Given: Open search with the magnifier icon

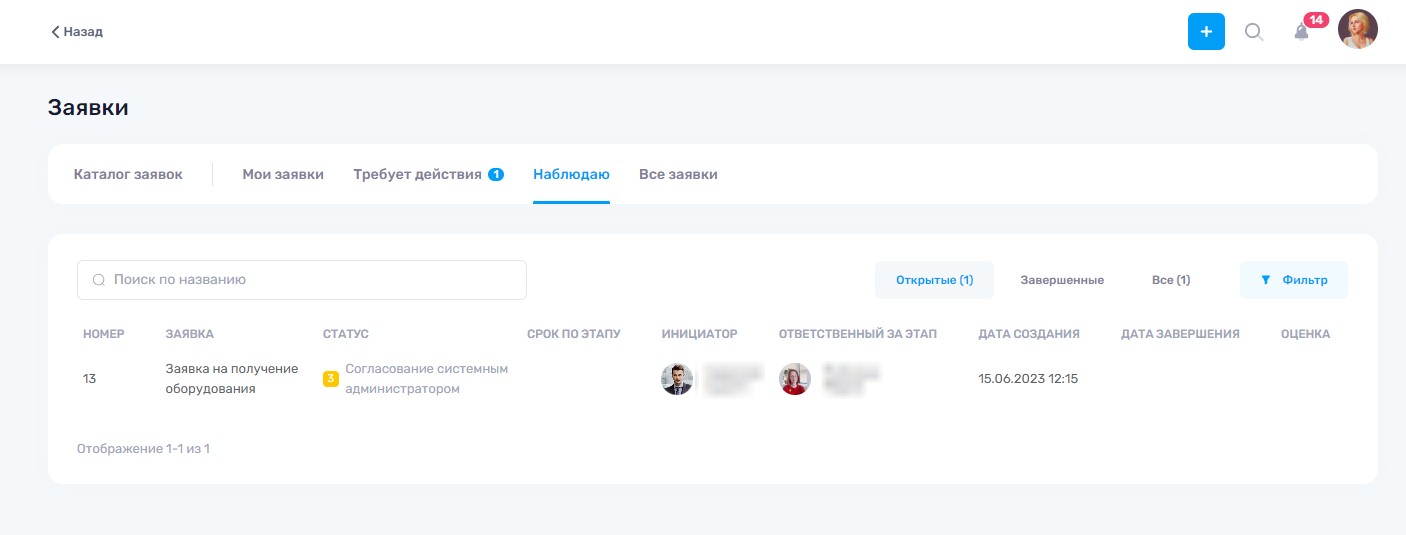Looking at the screenshot, I should [x=1253, y=32].
